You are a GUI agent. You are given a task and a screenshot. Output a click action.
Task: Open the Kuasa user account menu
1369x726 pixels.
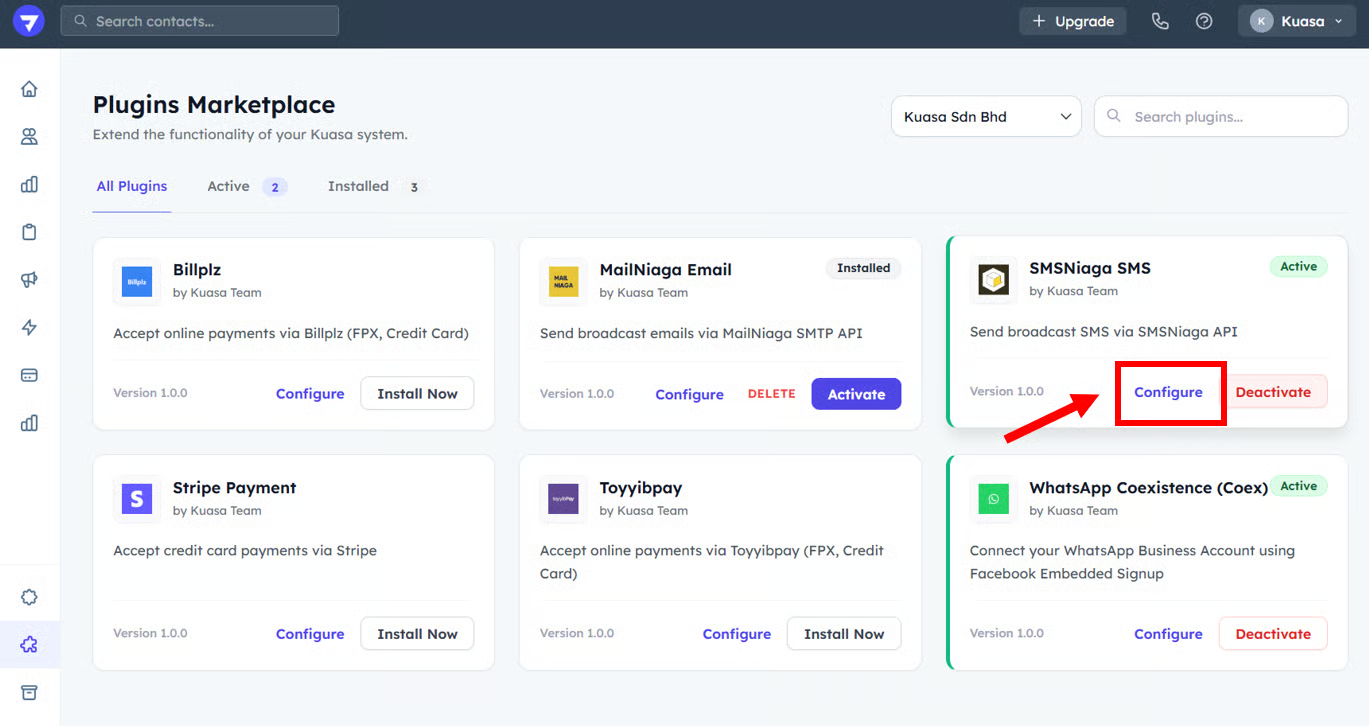point(1296,21)
